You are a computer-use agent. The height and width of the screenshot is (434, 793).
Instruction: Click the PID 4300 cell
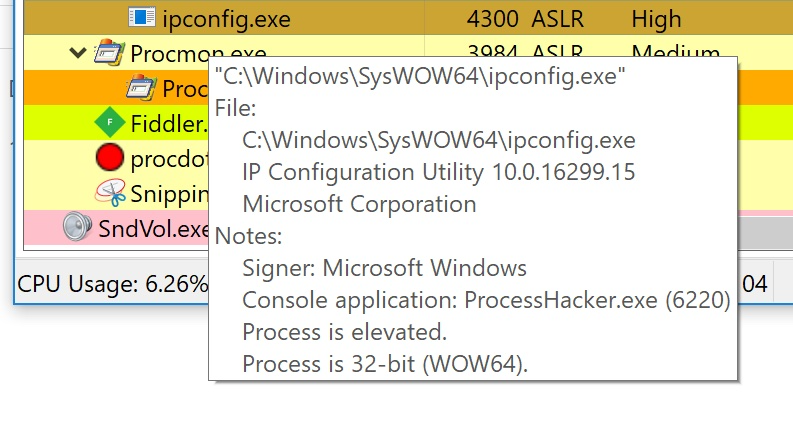click(x=492, y=19)
